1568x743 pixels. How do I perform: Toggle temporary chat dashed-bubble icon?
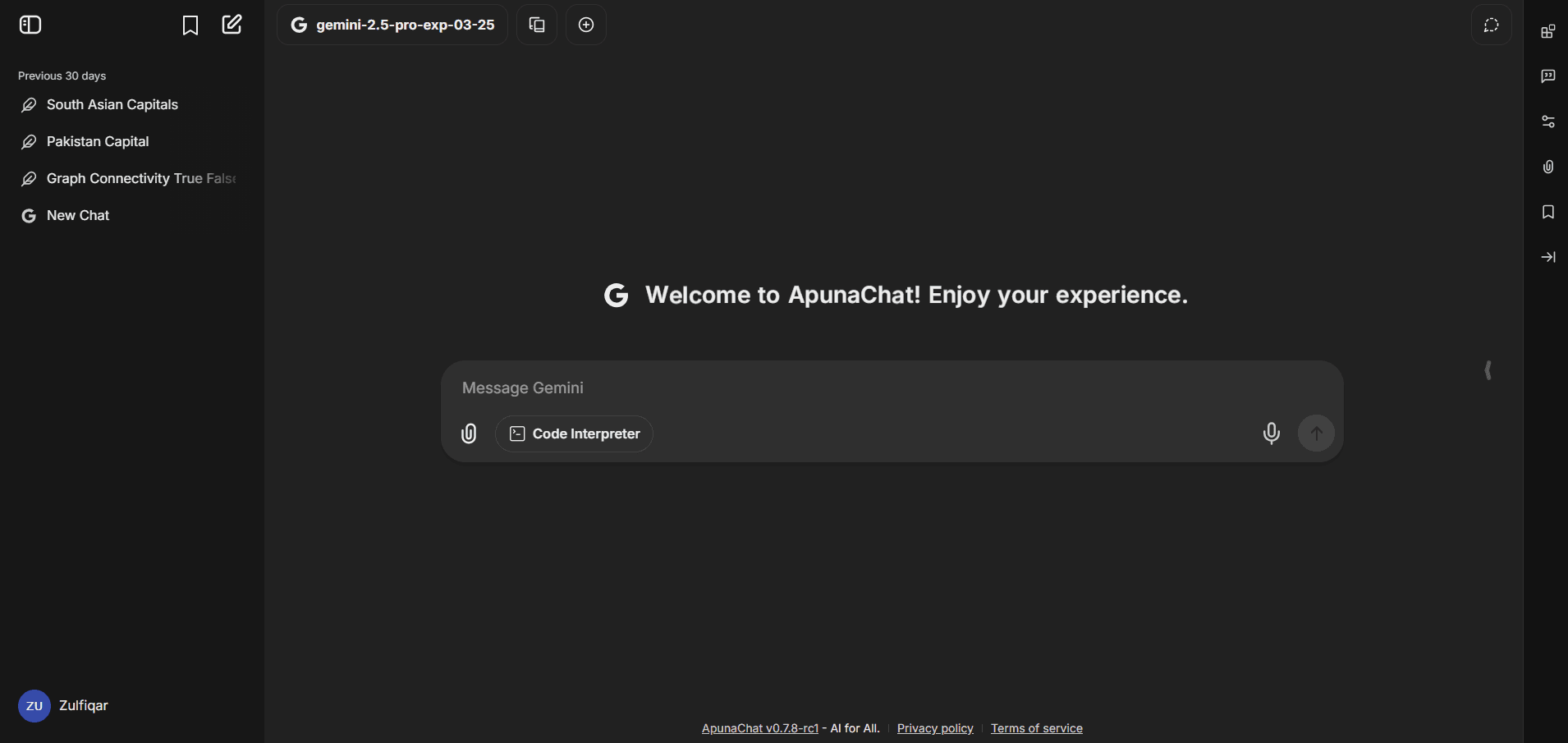point(1492,25)
